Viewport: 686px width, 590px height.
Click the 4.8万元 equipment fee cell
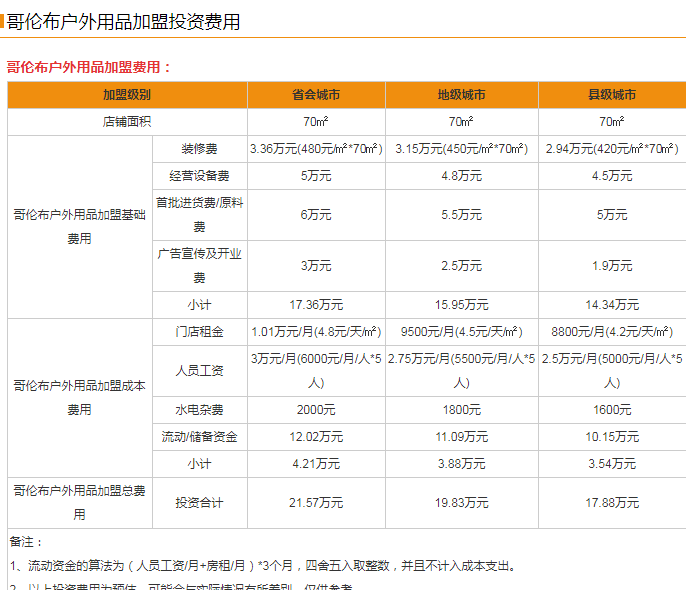point(462,176)
